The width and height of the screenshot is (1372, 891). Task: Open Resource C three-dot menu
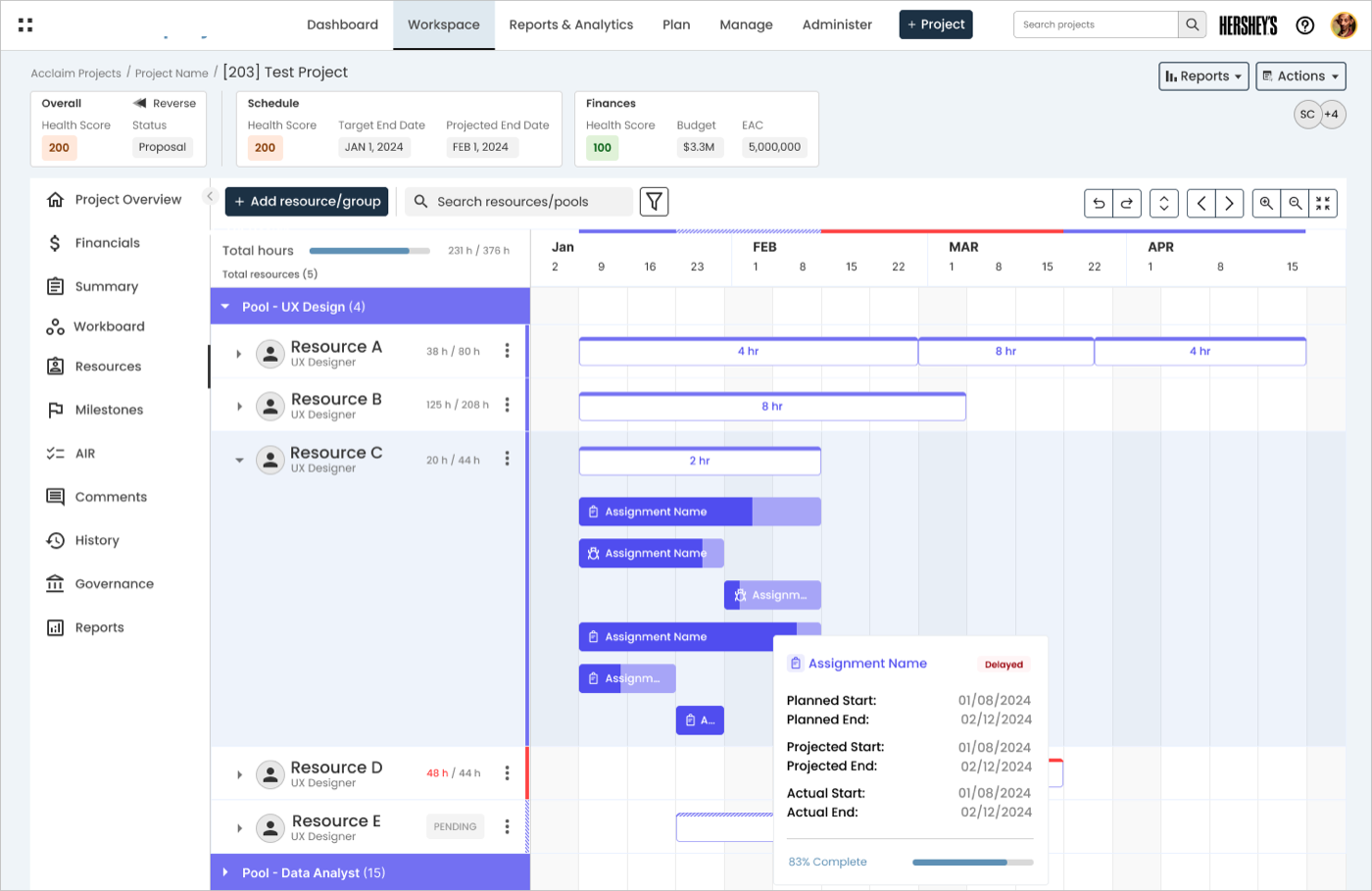click(x=507, y=458)
